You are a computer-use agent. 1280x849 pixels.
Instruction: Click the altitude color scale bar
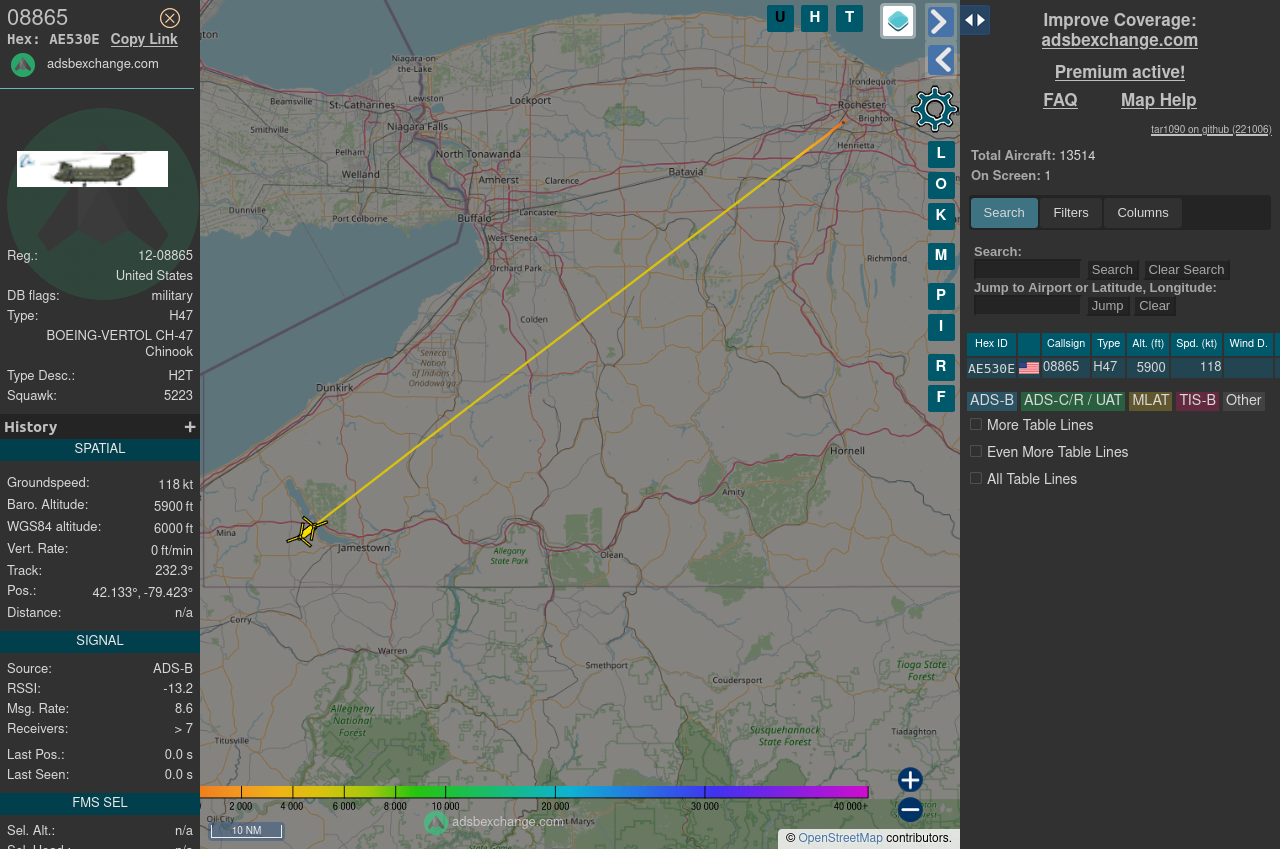(x=534, y=792)
